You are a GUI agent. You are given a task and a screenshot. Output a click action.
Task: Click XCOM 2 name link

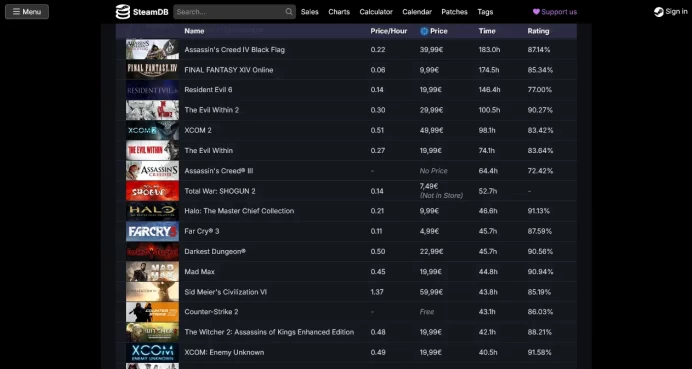198,130
